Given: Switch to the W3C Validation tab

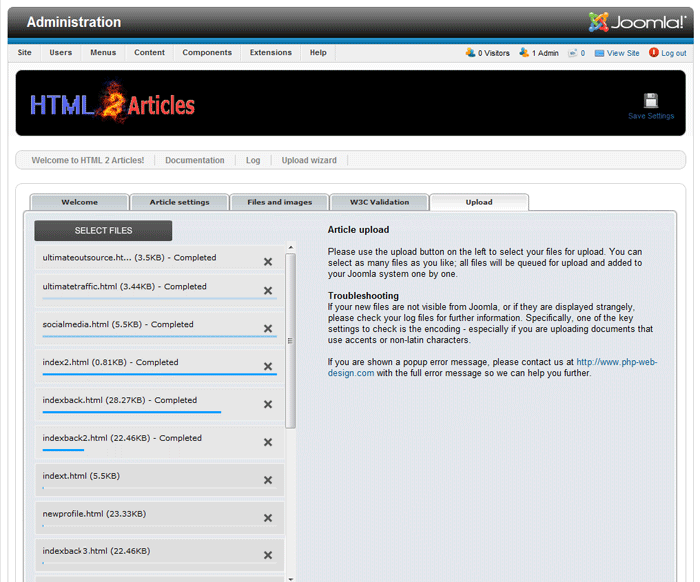Looking at the screenshot, I should (x=379, y=202).
